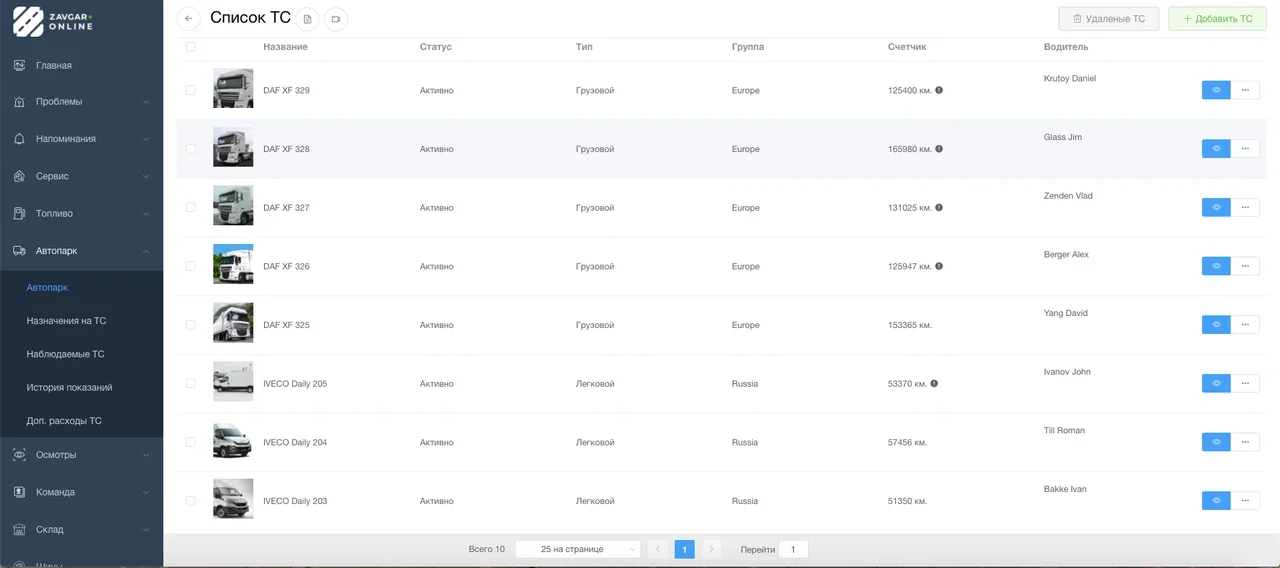Click the Склад warehouse icon
Viewport: 1280px width, 568px height.
point(18,529)
